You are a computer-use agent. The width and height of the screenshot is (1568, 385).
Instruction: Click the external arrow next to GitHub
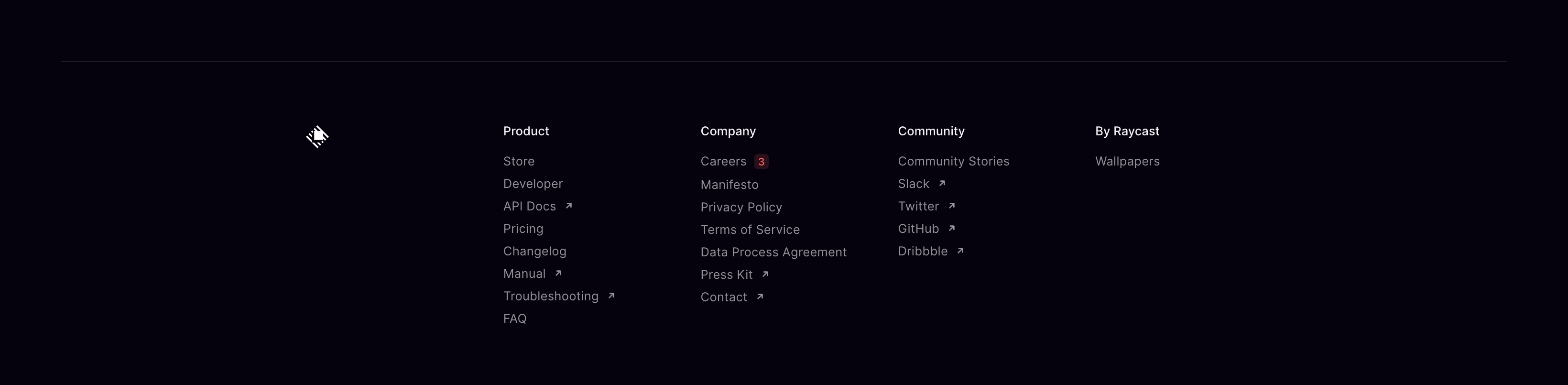pos(951,229)
